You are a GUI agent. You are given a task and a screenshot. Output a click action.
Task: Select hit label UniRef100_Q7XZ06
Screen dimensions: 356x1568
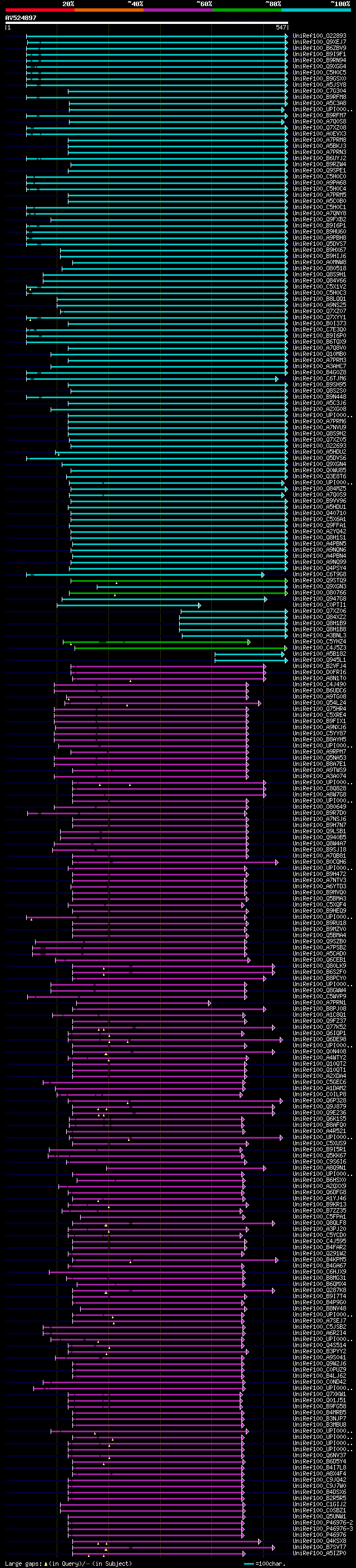[x=319, y=611]
